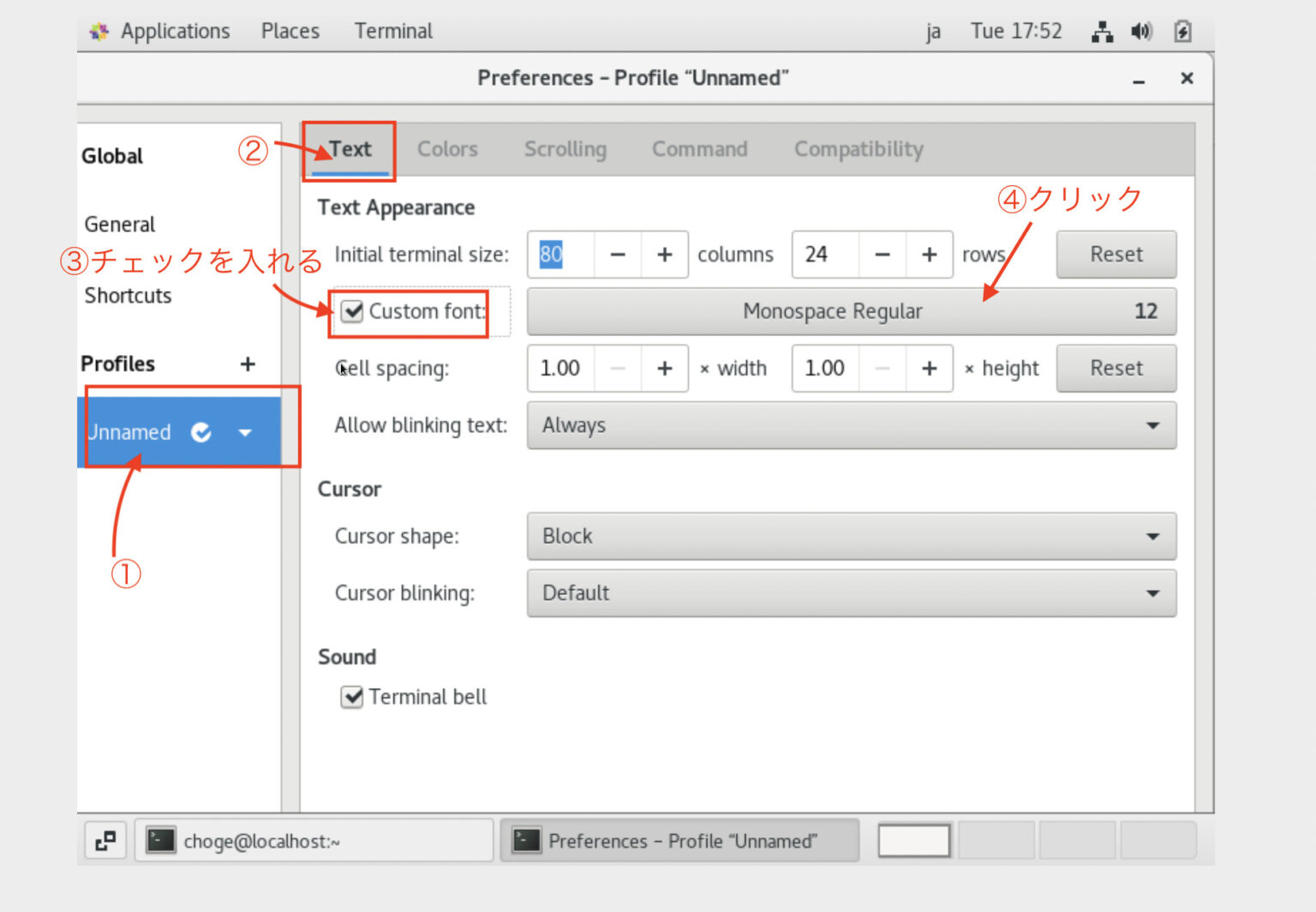Click the battery icon in the top bar
The height and width of the screenshot is (912, 1316).
tap(1183, 31)
